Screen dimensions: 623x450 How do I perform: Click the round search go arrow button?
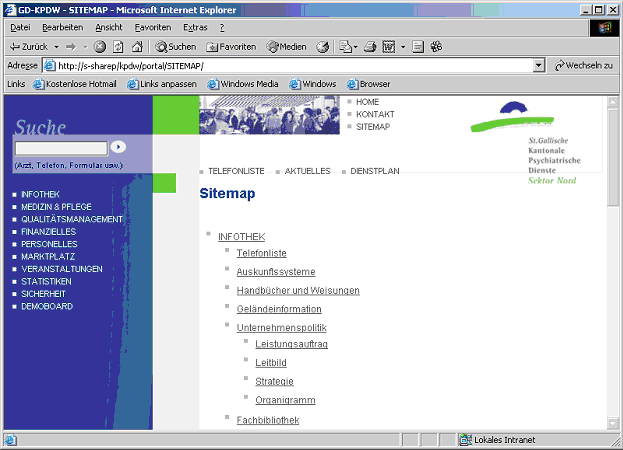[x=118, y=147]
